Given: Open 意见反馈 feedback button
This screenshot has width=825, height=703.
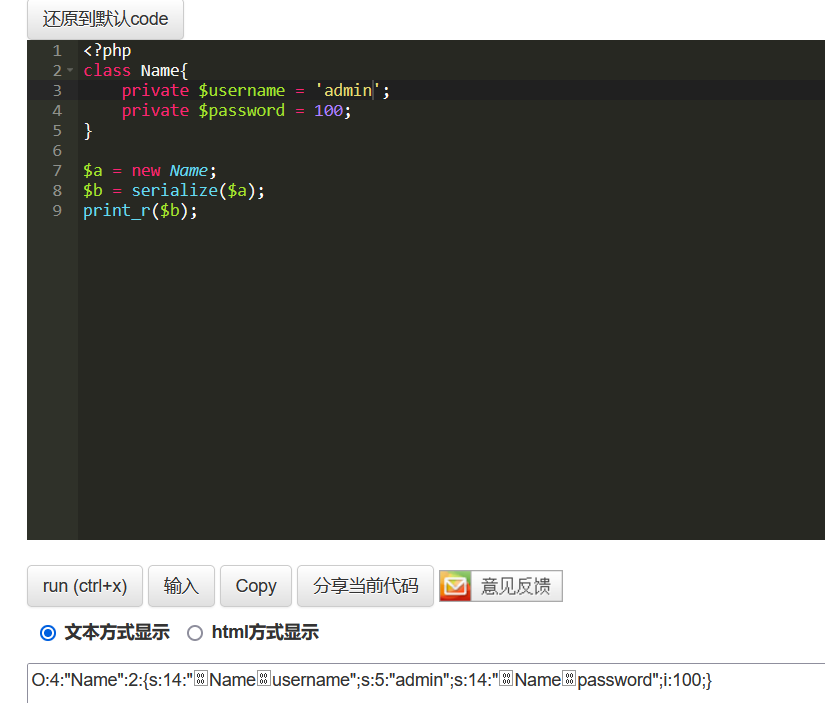Looking at the screenshot, I should [501, 586].
